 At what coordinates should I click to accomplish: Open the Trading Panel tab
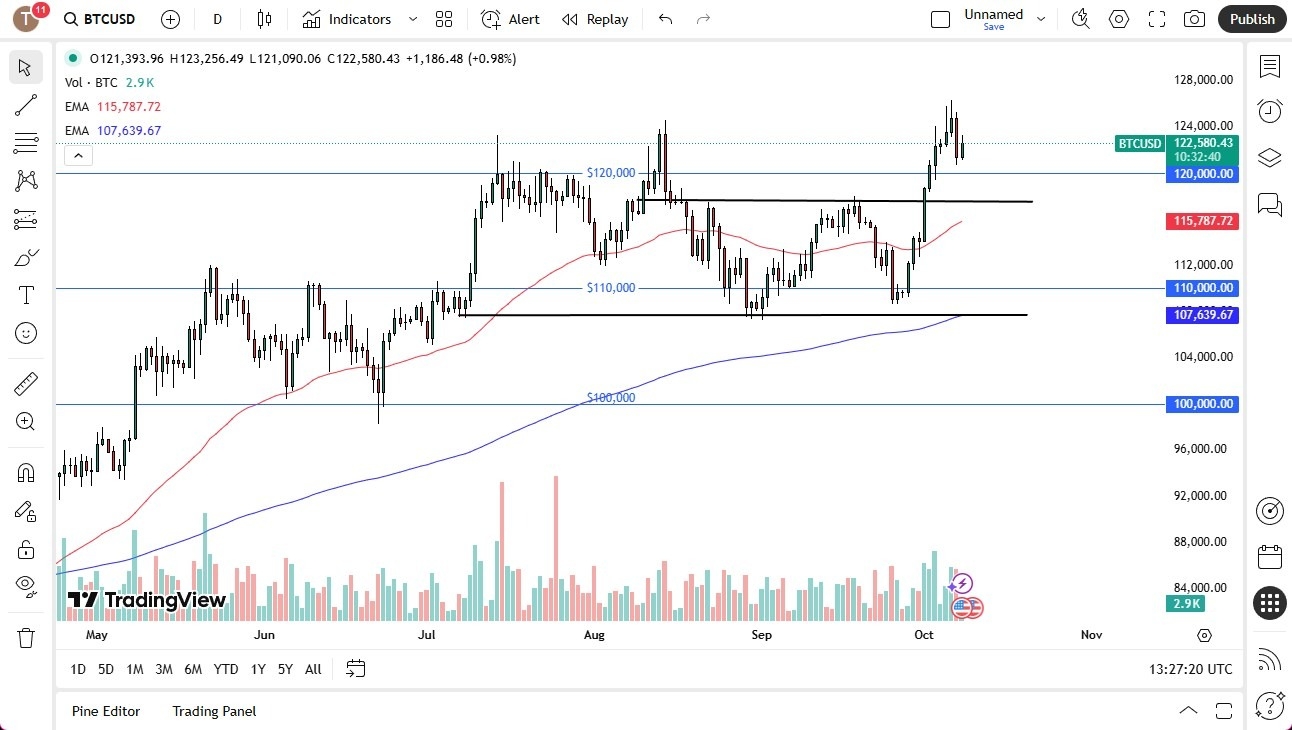click(213, 711)
